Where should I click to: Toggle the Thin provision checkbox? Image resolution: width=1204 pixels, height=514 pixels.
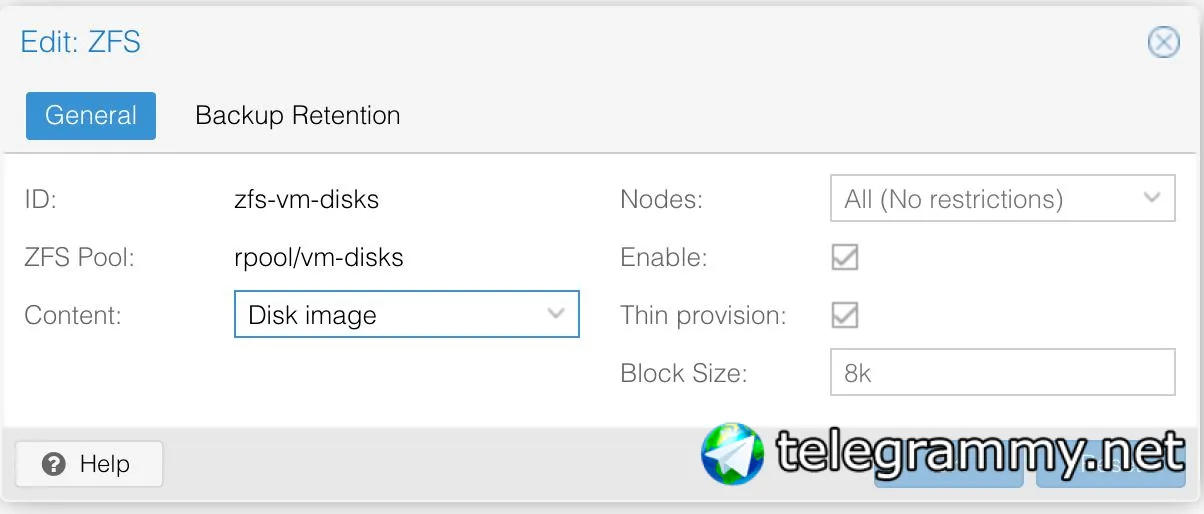[845, 315]
